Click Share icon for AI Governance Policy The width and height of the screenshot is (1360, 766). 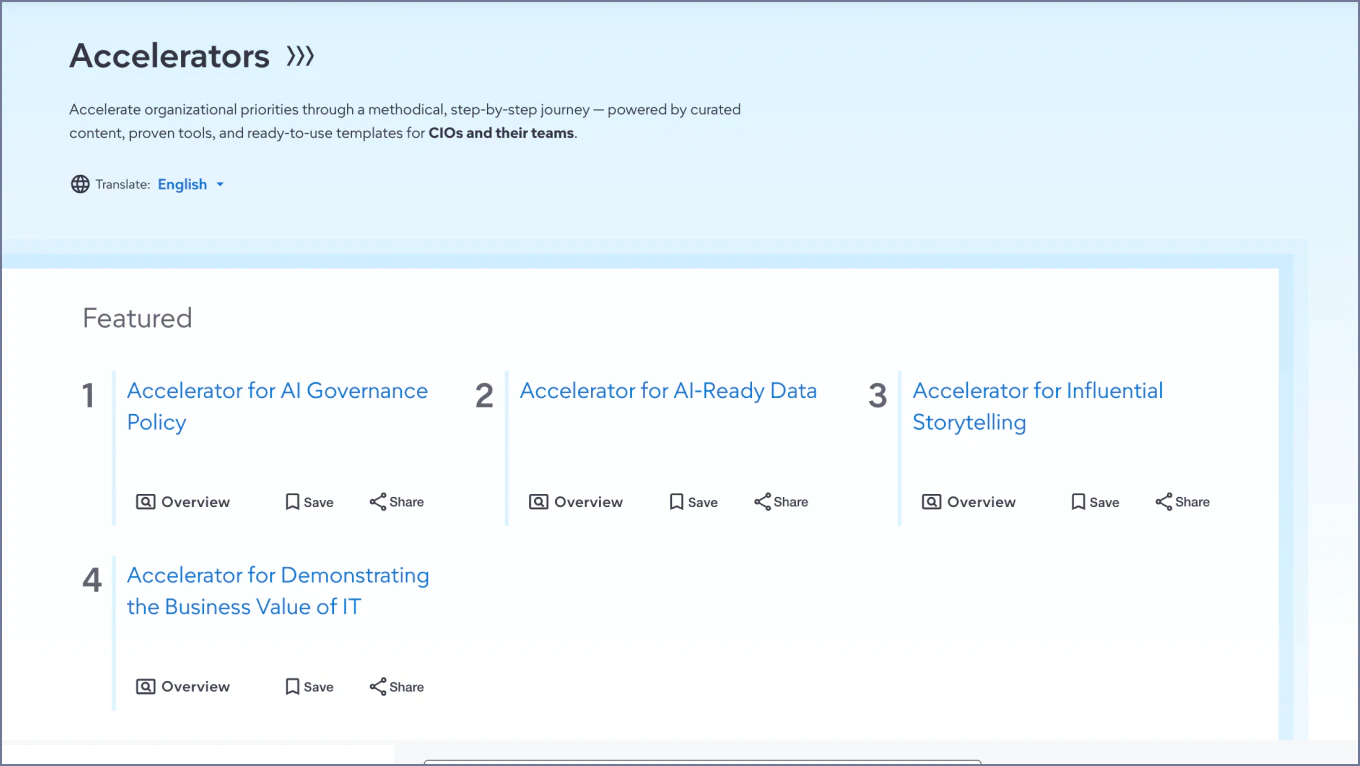(x=378, y=502)
